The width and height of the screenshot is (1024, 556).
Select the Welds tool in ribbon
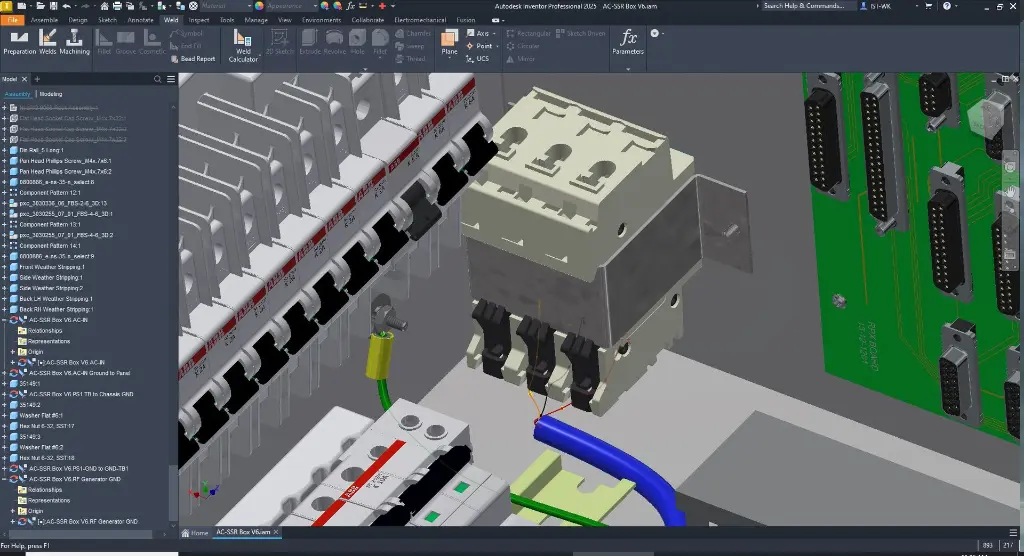click(x=48, y=43)
